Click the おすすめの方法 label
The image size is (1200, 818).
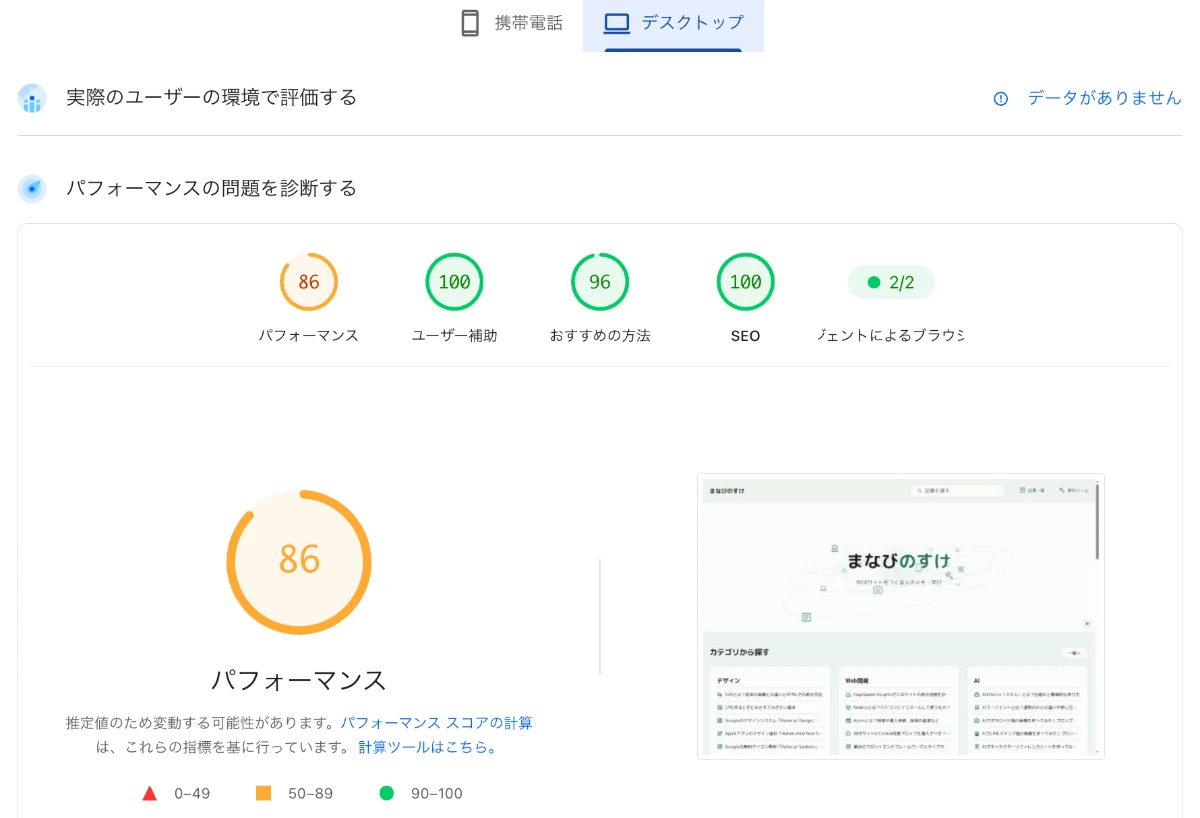[600, 336]
